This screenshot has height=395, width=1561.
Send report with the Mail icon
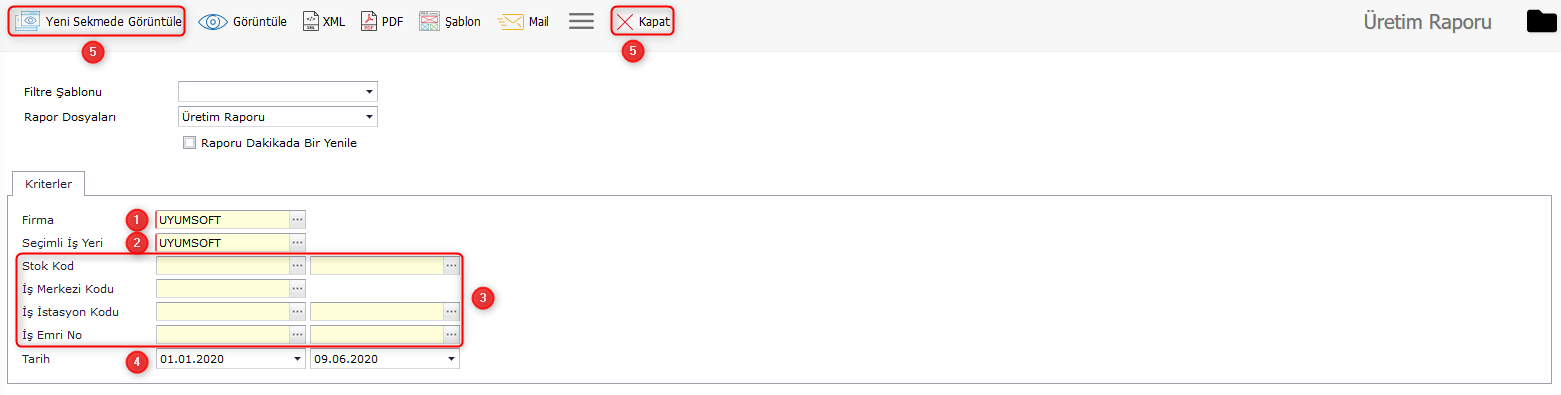tap(511, 21)
